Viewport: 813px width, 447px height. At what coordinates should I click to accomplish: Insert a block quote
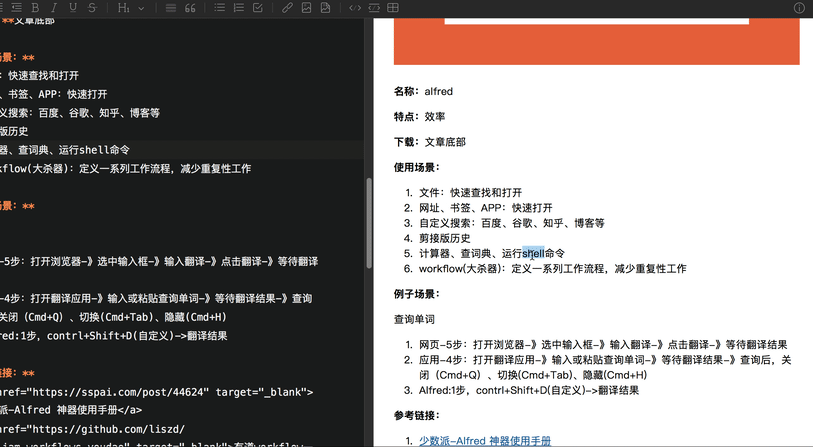(190, 7)
